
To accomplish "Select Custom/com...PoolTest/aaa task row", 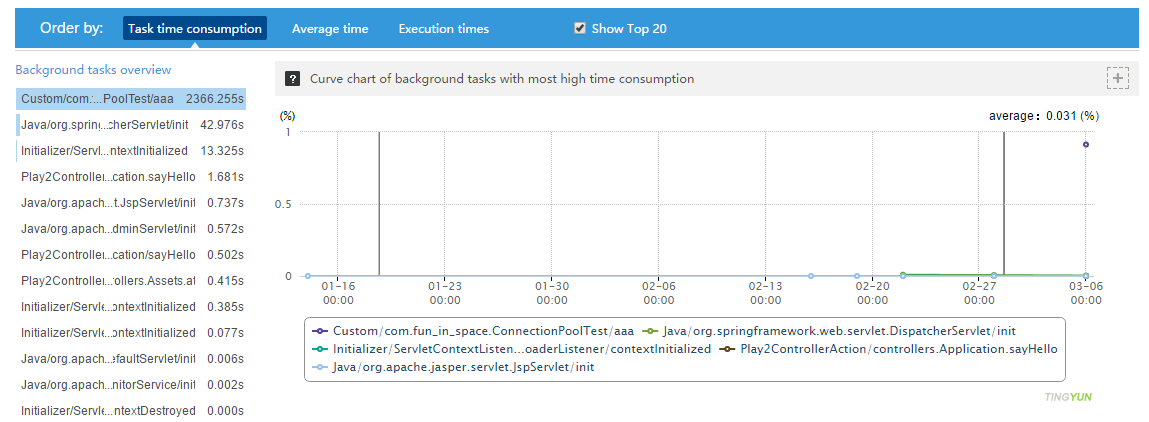I will (132, 99).
